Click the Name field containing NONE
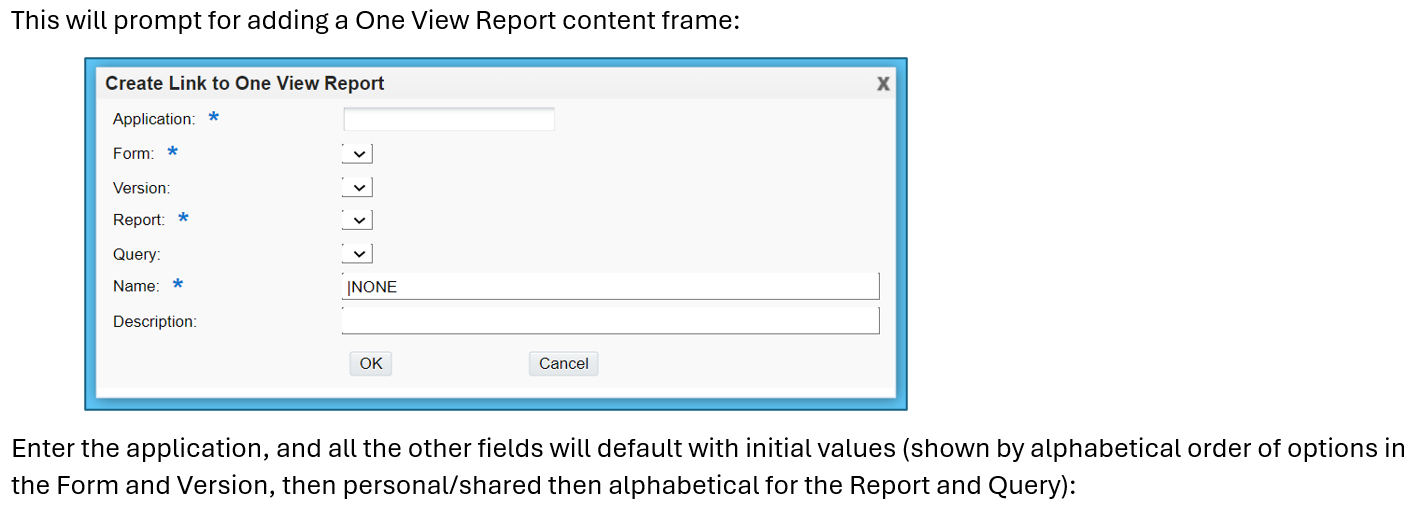This screenshot has width=1428, height=507. tap(610, 287)
